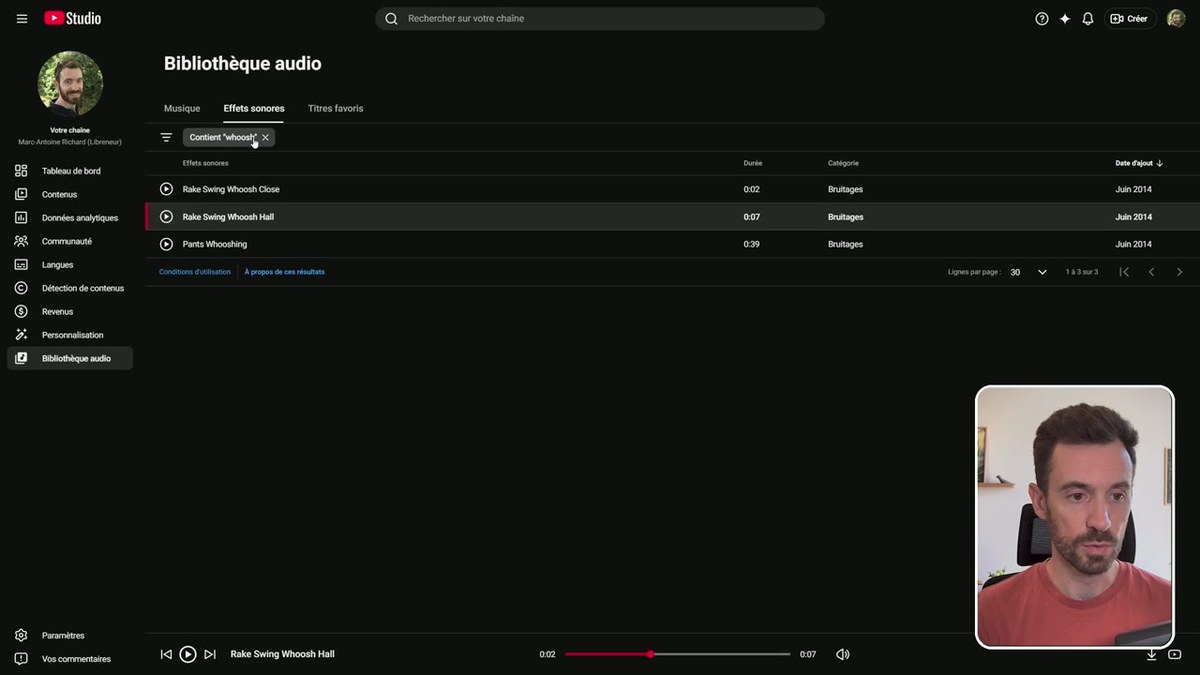The image size is (1200, 675).
Task: Click the YouTube icon in player bar
Action: pos(1175,654)
